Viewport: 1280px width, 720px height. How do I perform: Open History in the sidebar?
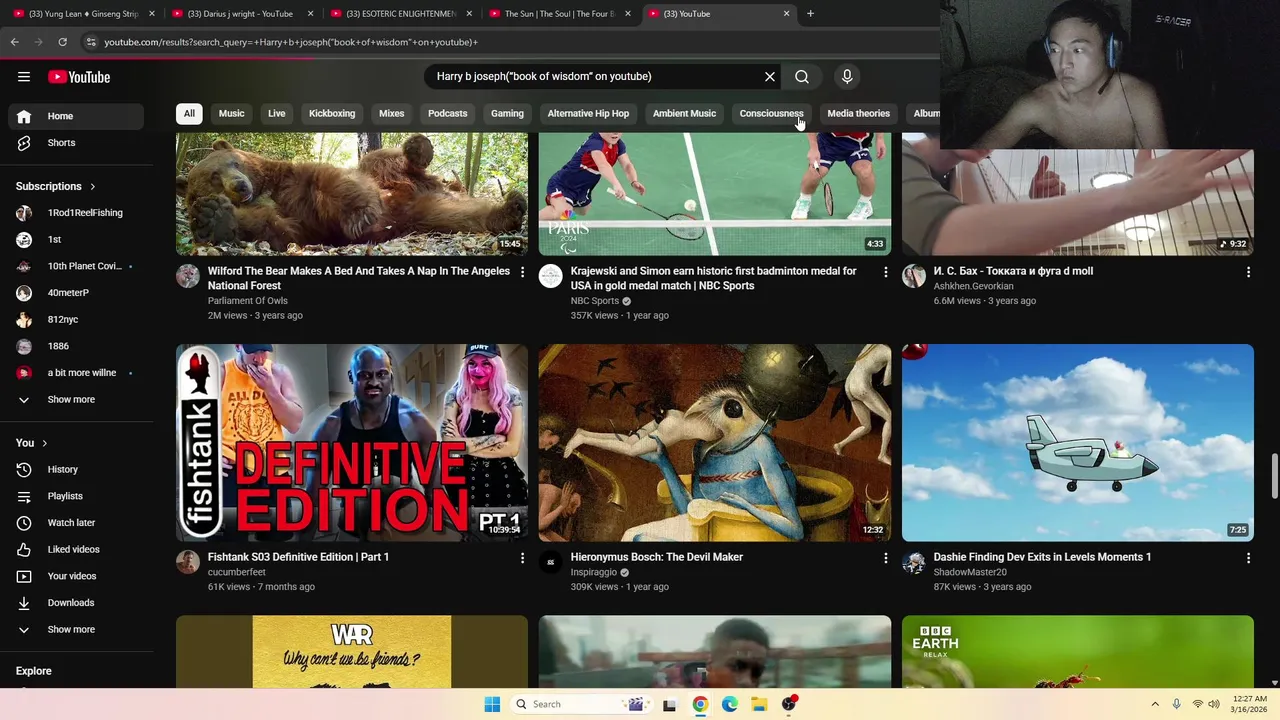coord(76,469)
